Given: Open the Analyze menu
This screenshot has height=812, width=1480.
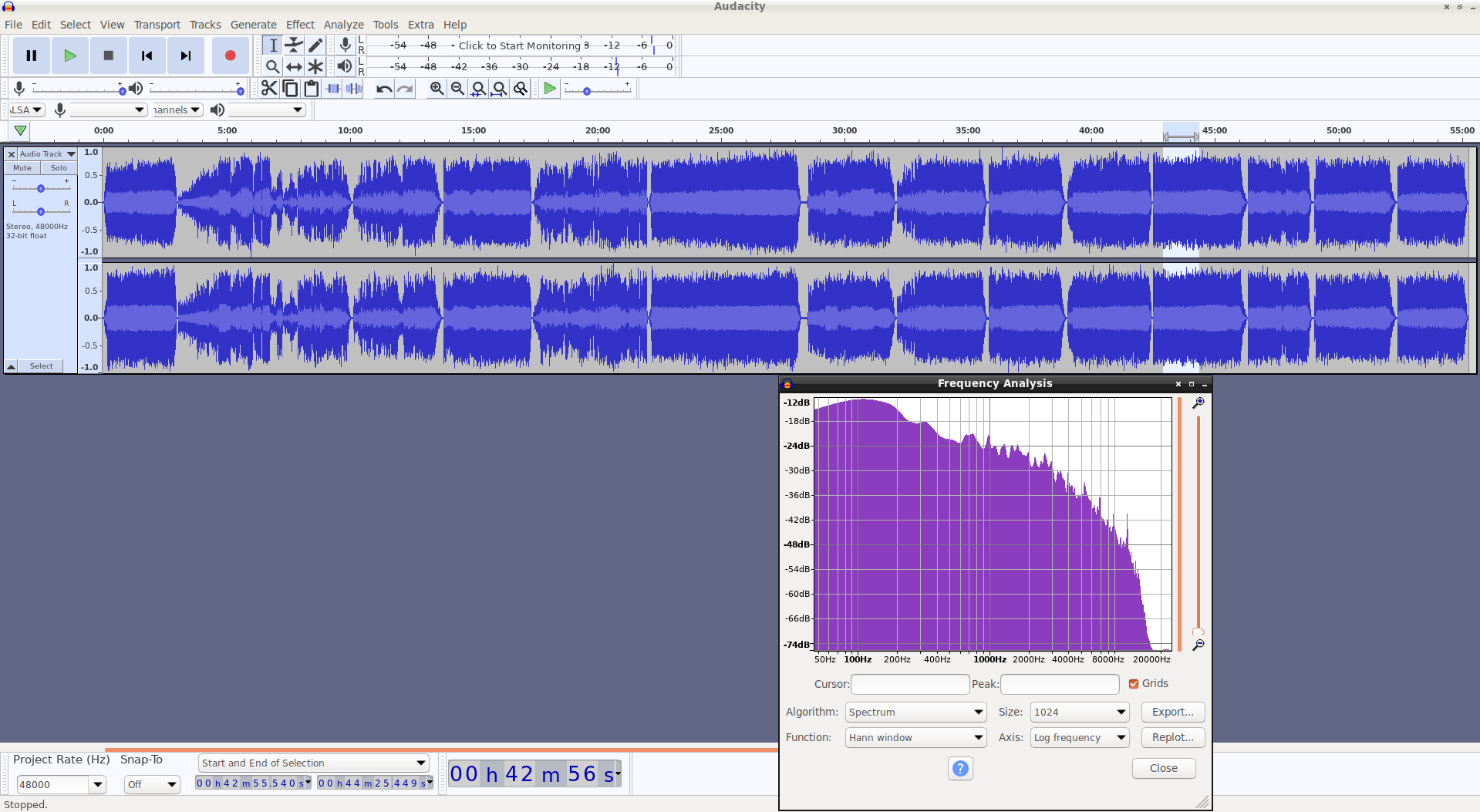Looking at the screenshot, I should point(343,25).
